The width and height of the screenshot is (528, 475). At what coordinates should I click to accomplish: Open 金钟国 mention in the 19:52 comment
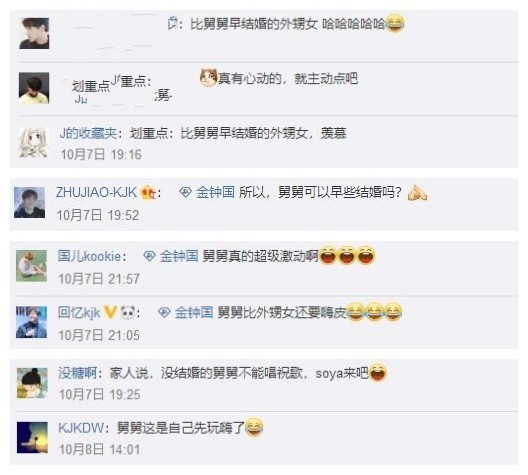[x=215, y=192]
